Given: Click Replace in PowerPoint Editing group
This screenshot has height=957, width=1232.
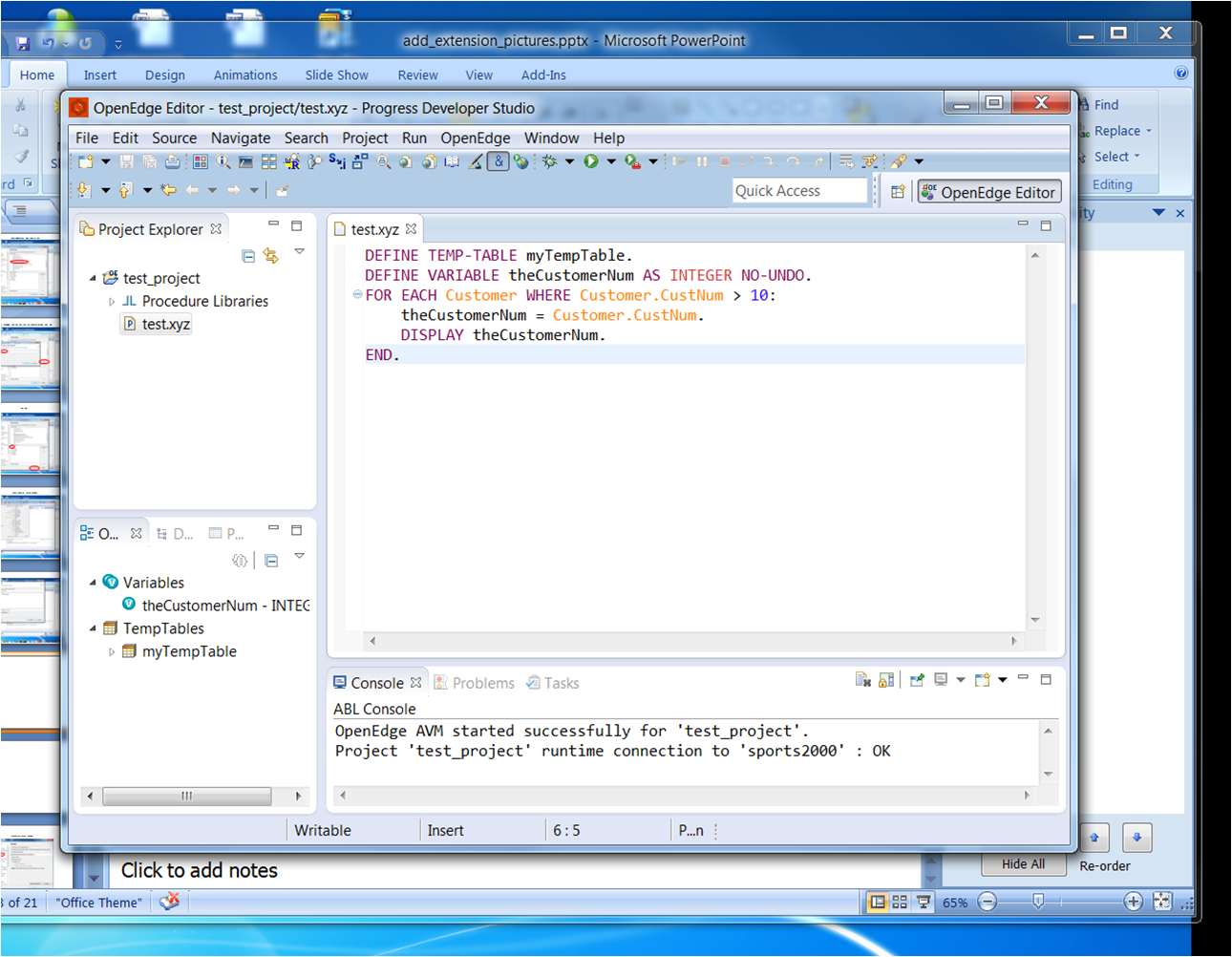Looking at the screenshot, I should [1115, 131].
